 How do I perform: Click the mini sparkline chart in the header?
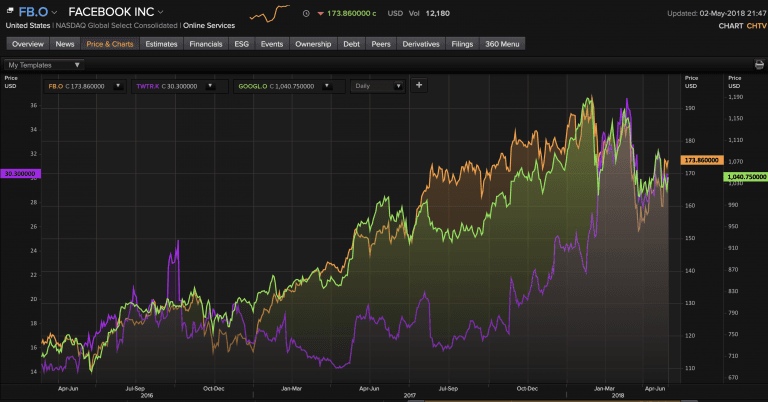coord(271,13)
